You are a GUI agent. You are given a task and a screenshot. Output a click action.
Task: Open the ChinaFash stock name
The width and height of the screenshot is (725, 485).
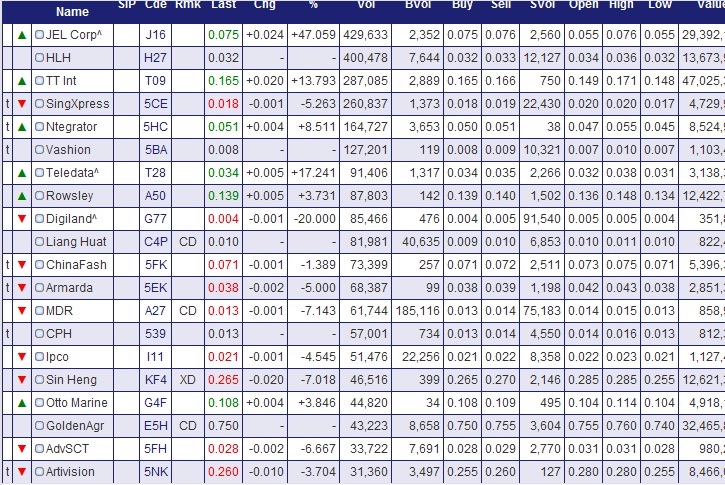pos(76,264)
